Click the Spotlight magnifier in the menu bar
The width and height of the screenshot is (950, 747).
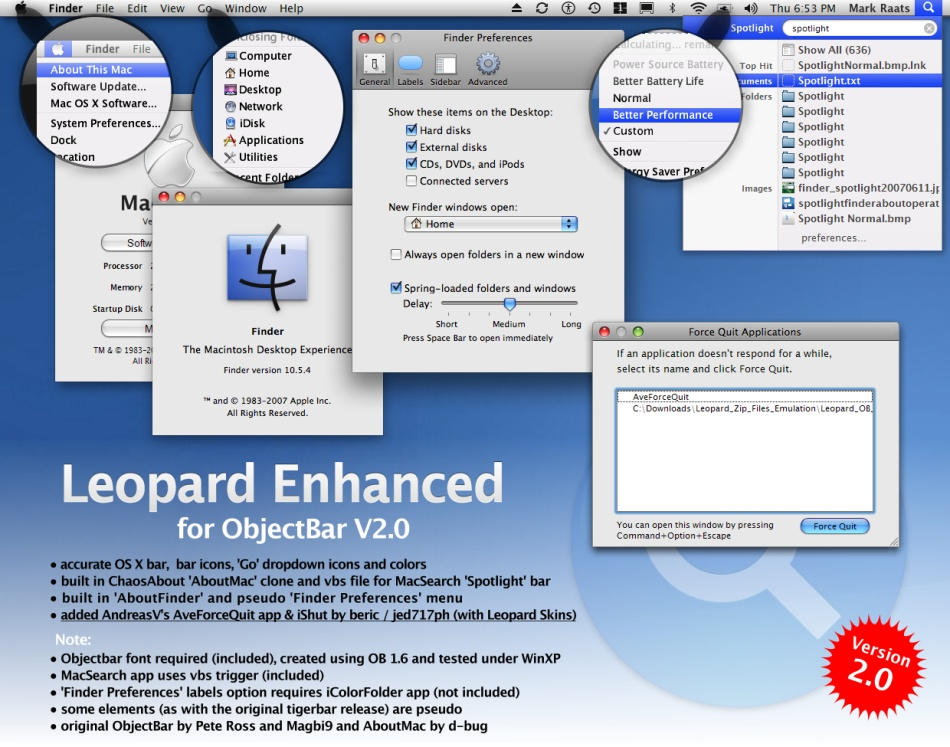click(929, 8)
